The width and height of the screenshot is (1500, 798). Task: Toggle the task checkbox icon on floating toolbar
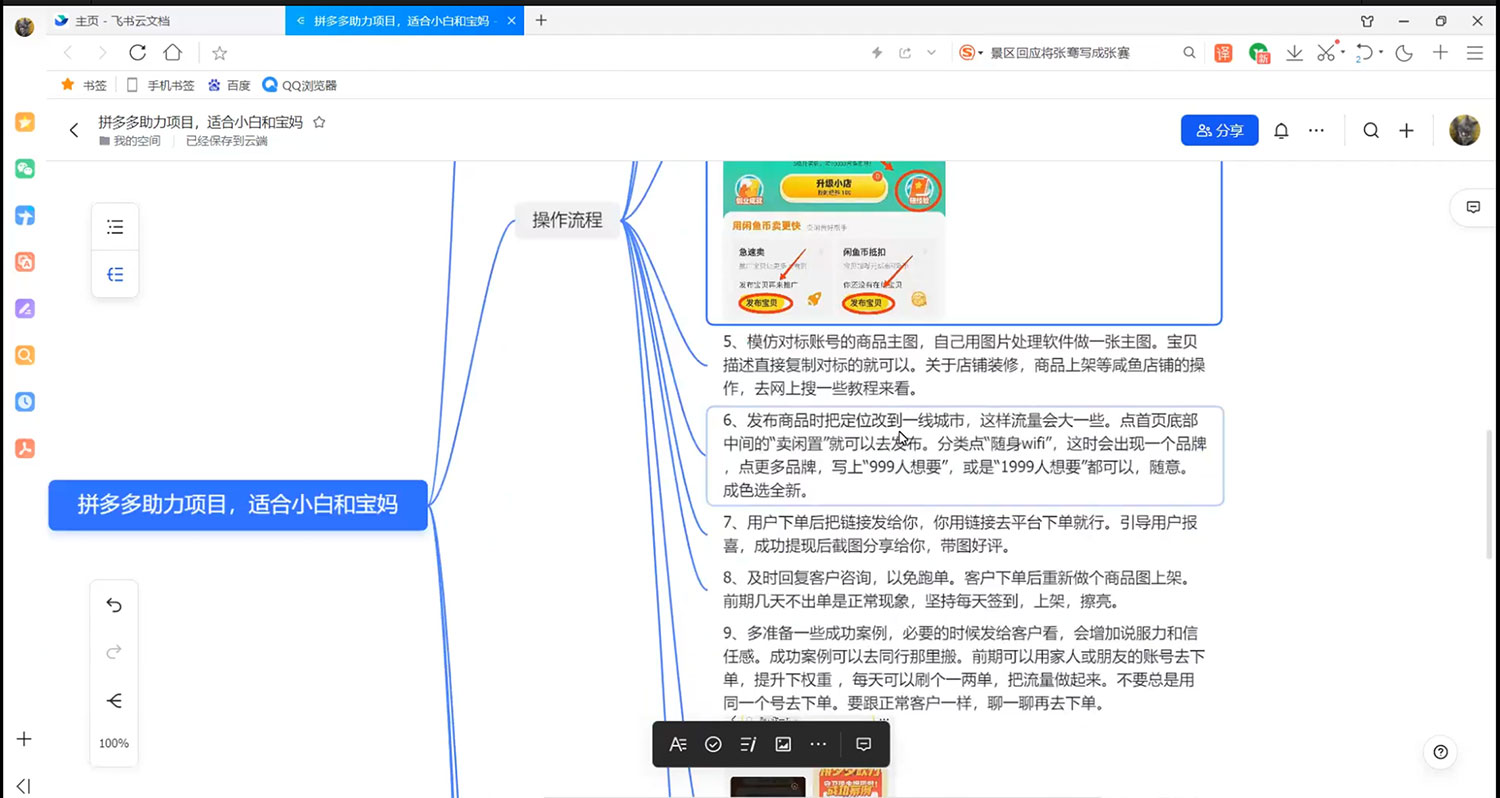point(713,744)
